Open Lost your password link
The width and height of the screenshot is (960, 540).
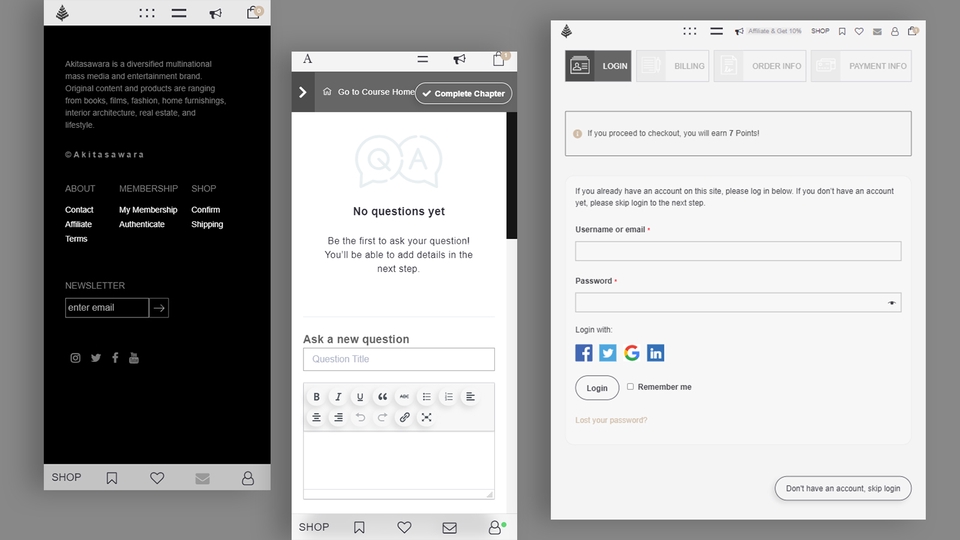611,420
